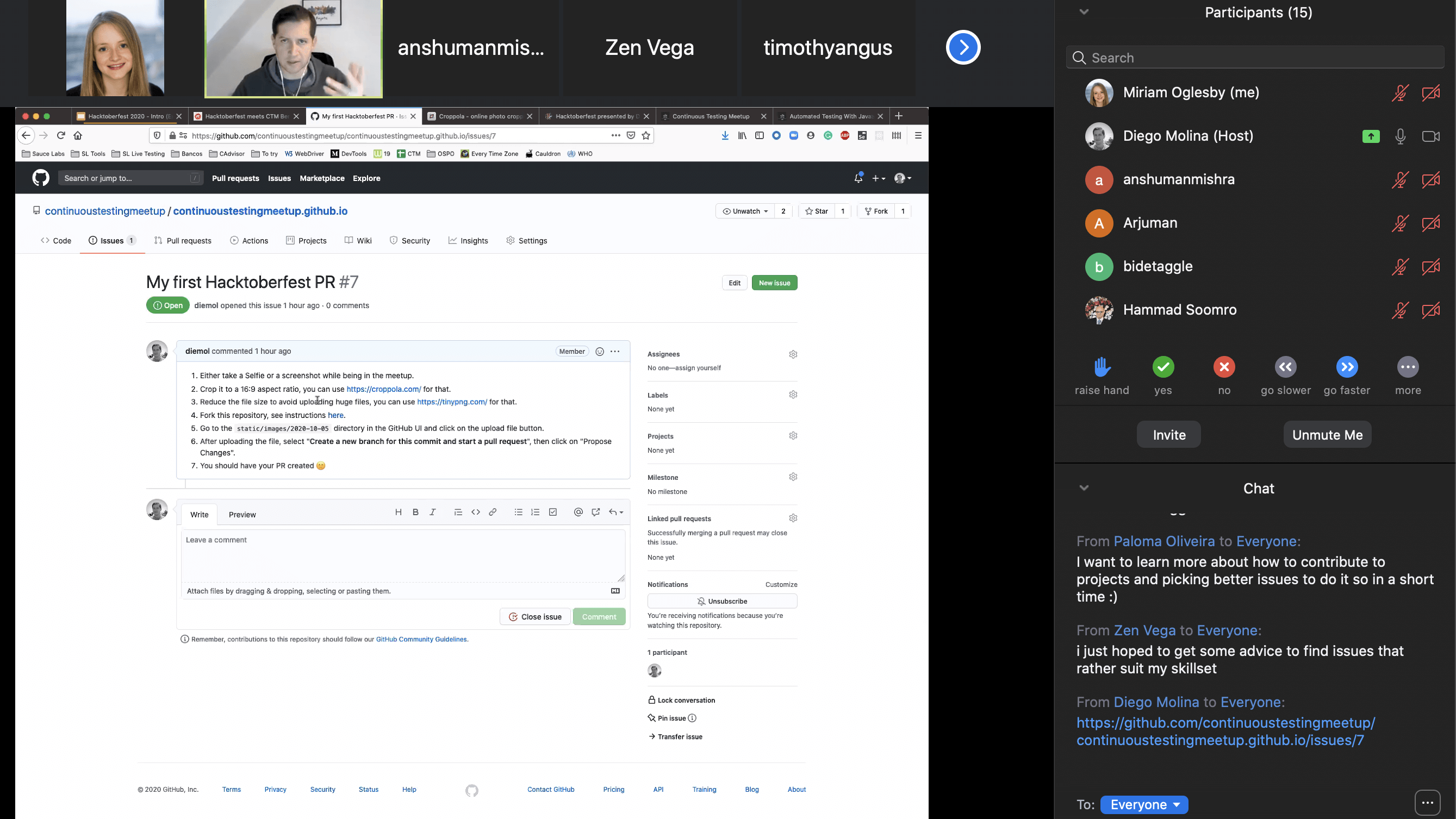Add a bulleted list in editor

518,512
